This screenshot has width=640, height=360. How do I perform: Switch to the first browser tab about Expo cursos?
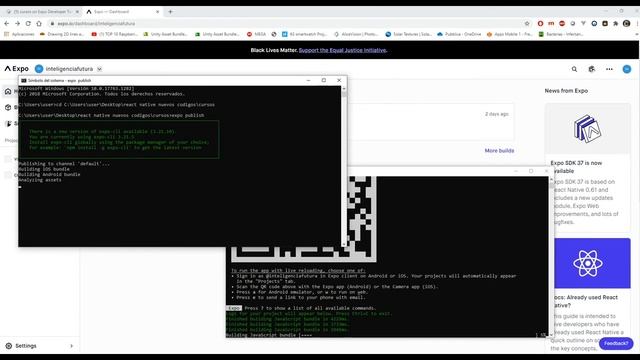[42, 12]
